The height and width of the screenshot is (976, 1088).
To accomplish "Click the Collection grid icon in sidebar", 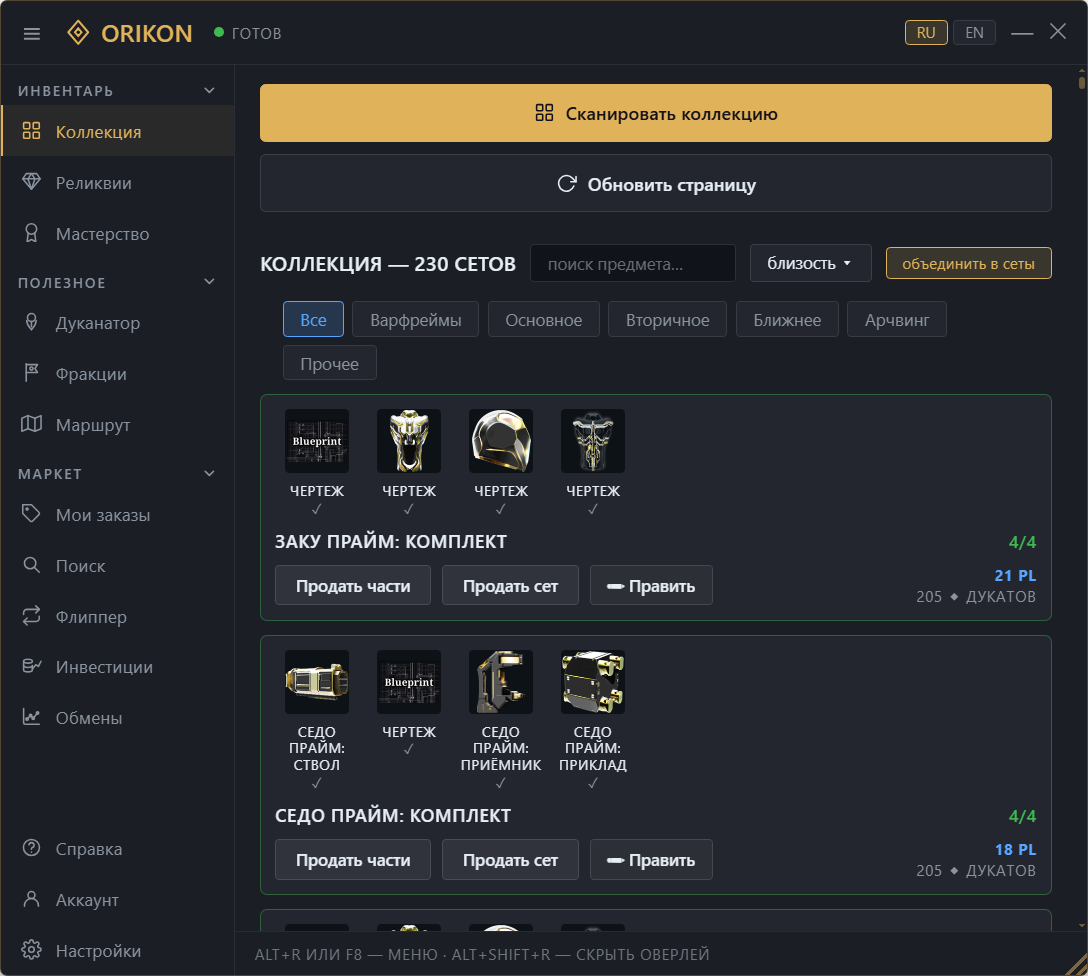I will pyautogui.click(x=31, y=131).
